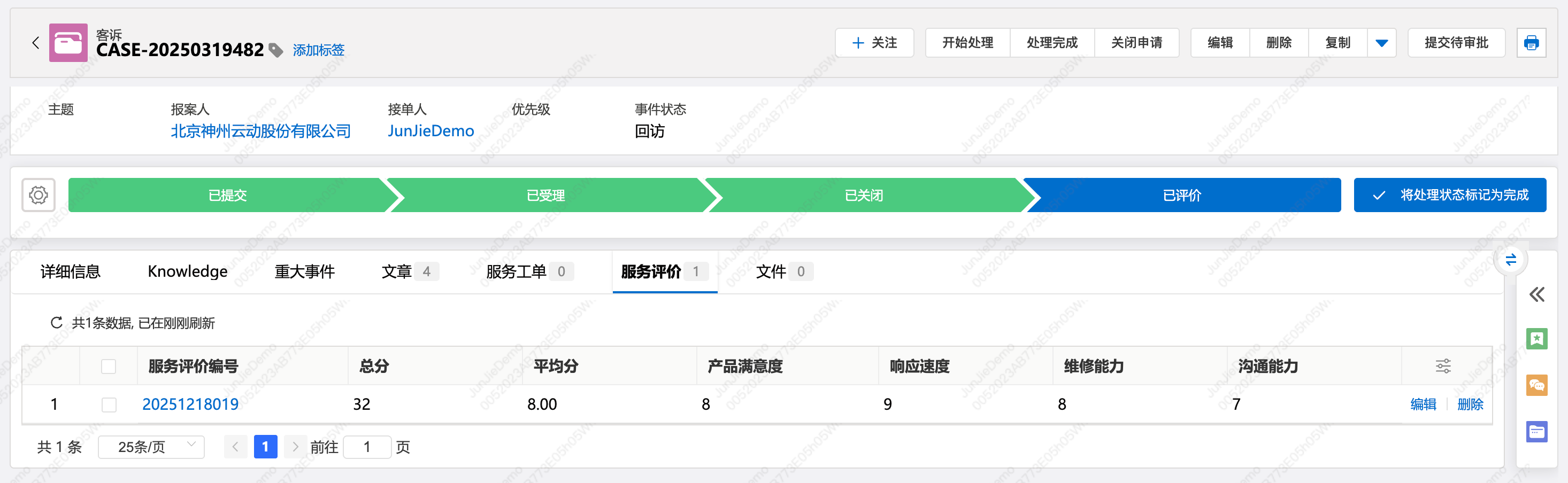Click the swap arrows round icon
1568x483 pixels.
coord(1511,260)
